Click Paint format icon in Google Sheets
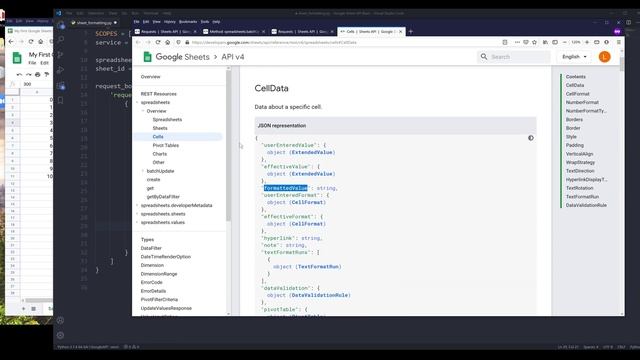Screen dimensions: 640x360 (x=47, y=74)
